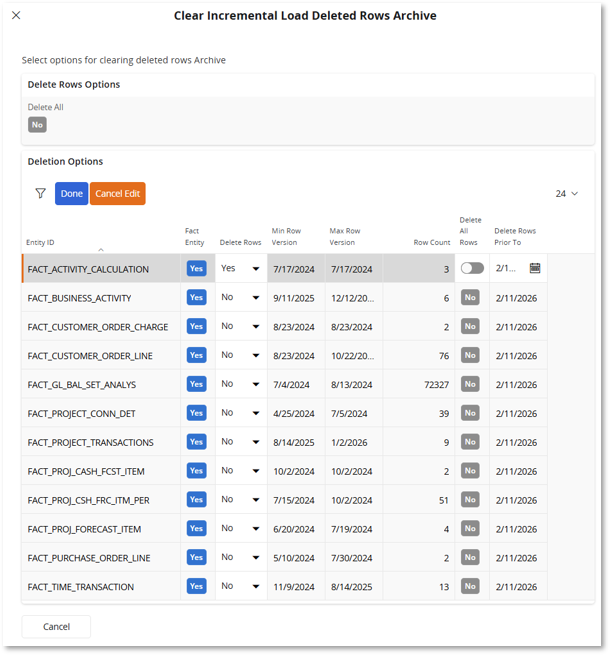
Task: Toggle Delete All Rows for FACT_PROJ_CASH_FCST_ITEM
Action: pyautogui.click(x=470, y=470)
